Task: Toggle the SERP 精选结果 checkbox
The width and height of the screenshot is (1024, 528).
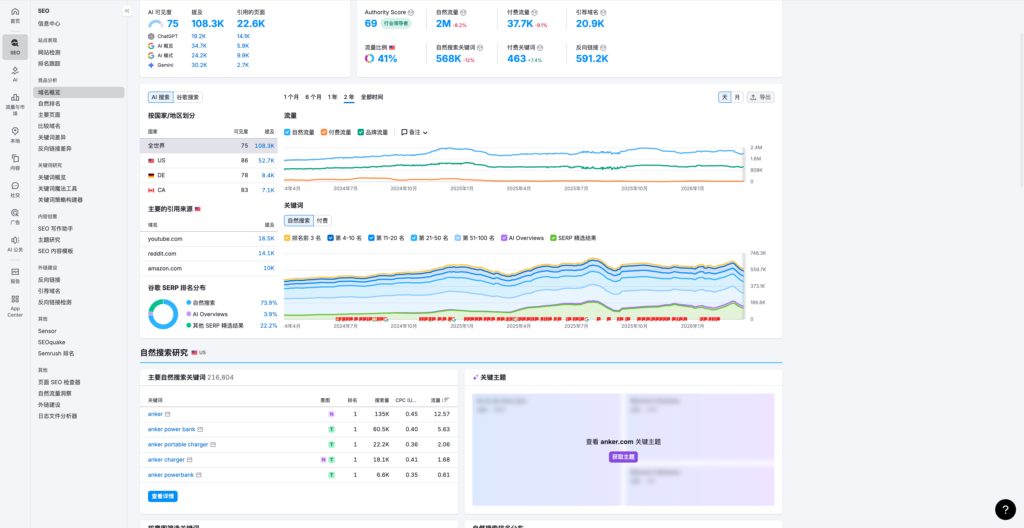Action: click(554, 238)
